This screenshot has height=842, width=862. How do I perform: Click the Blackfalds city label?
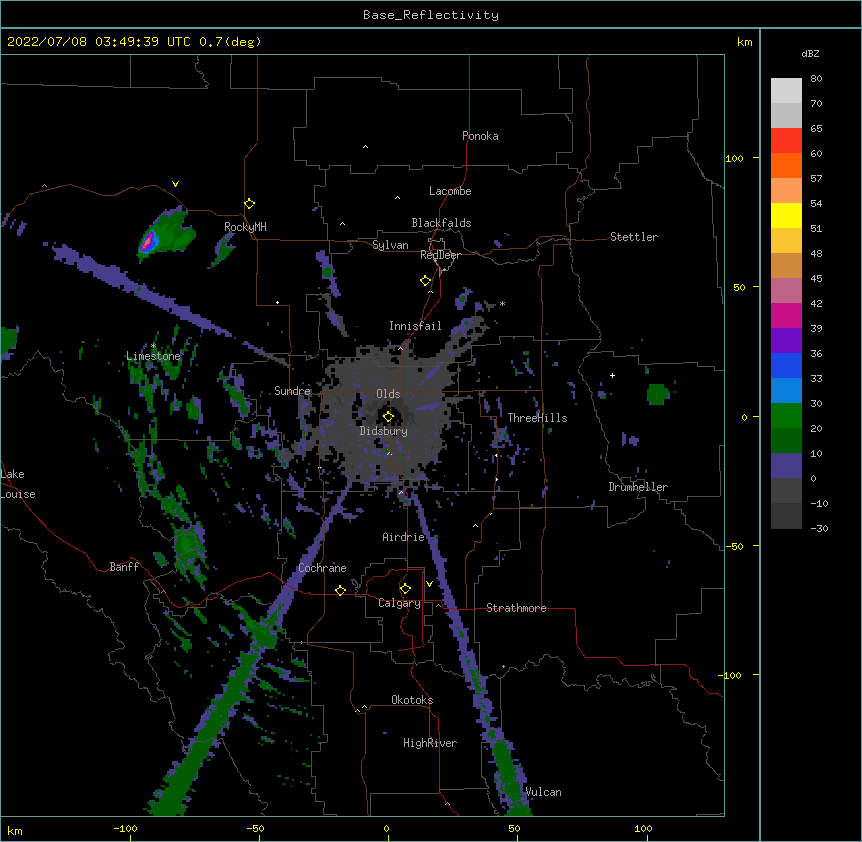pos(441,223)
